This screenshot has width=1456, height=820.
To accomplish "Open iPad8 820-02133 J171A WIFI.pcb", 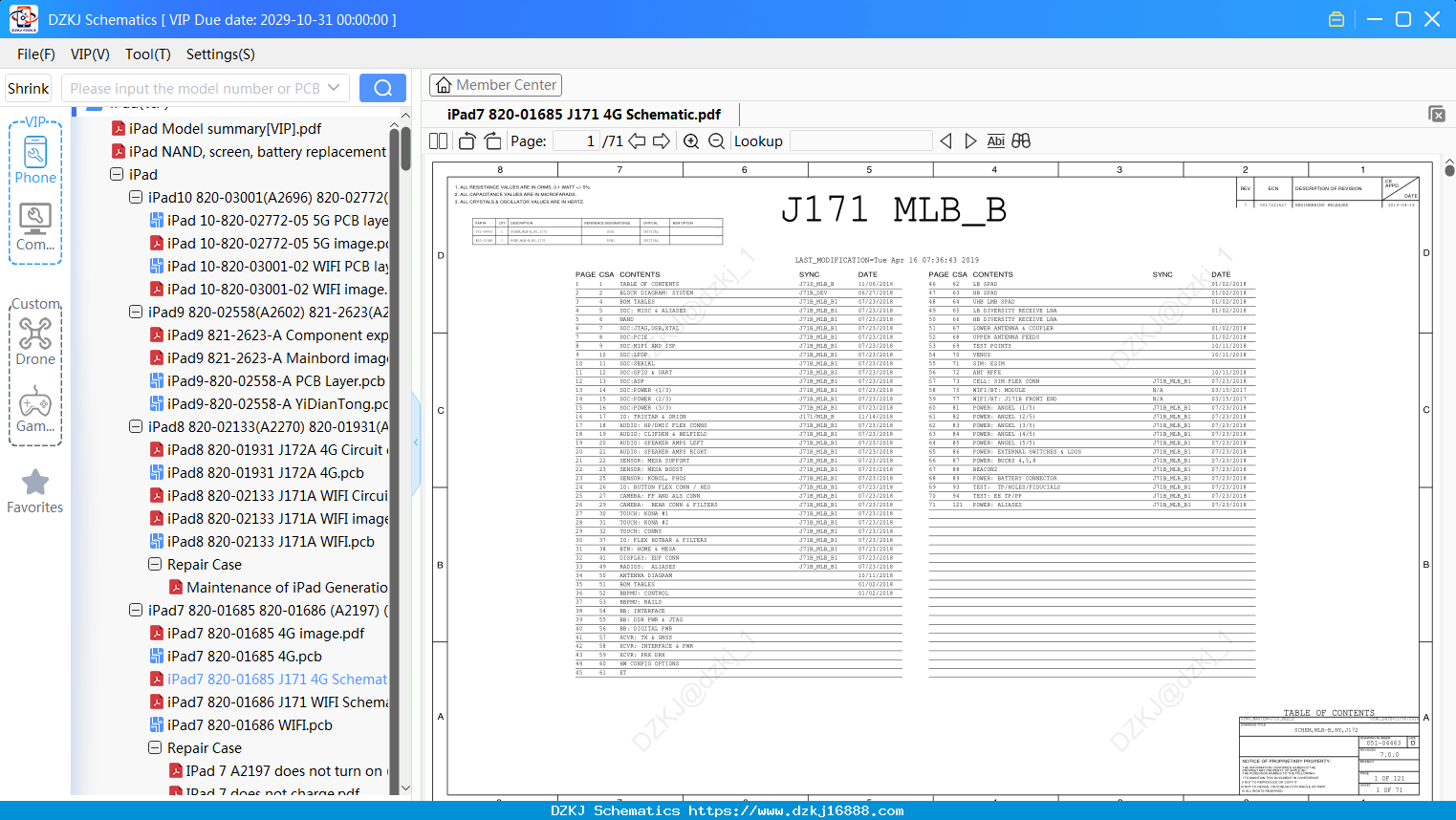I will [x=262, y=542].
